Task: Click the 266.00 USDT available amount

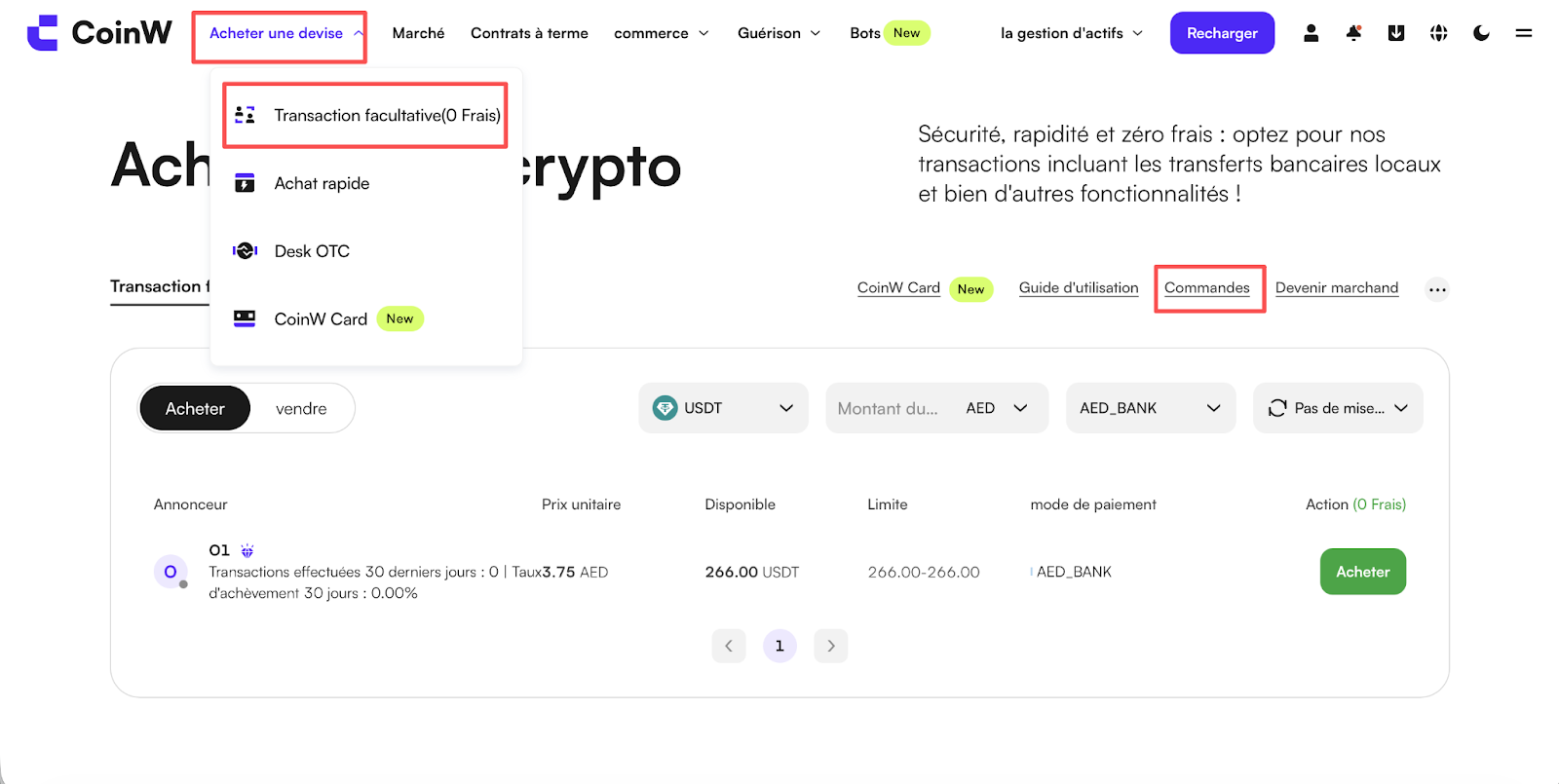Action: [752, 573]
